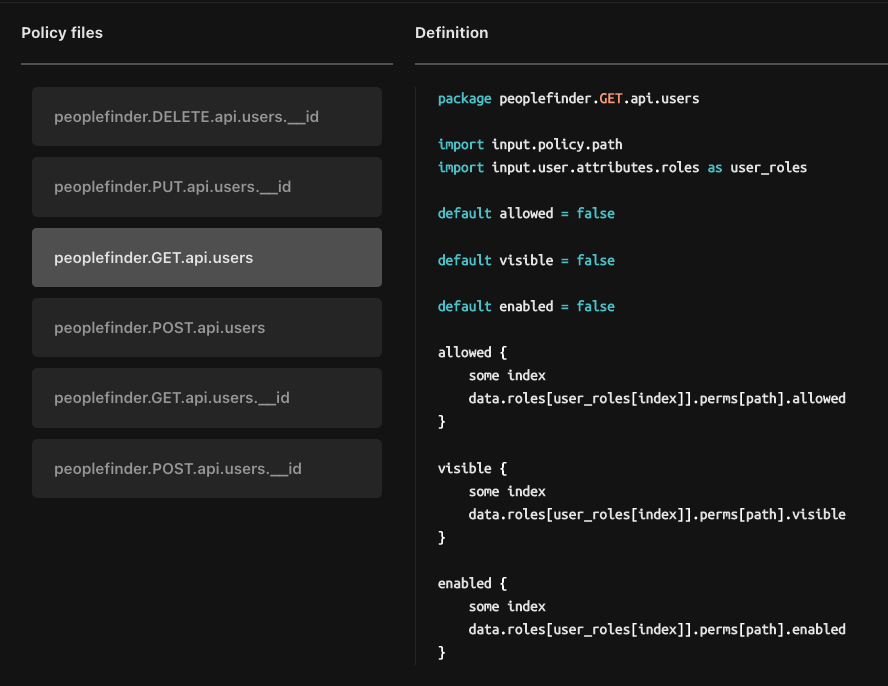Click the 'default allowed = false' line
Viewport: 888px width, 686px height.
click(x=526, y=214)
